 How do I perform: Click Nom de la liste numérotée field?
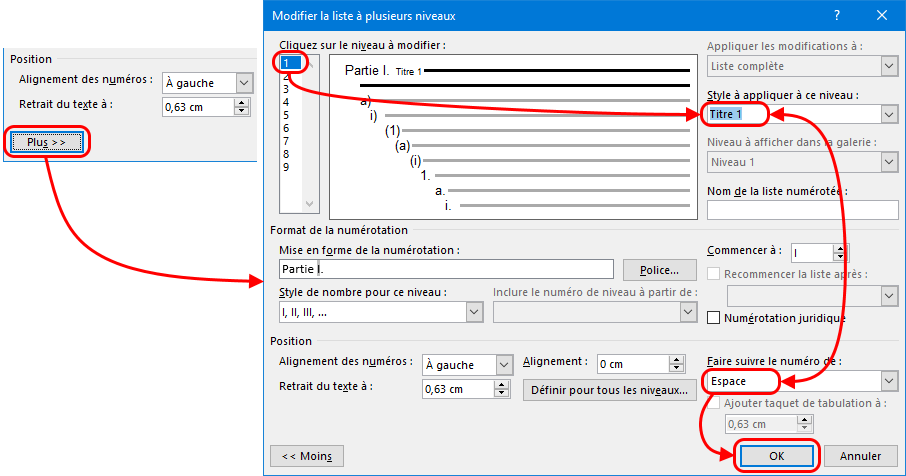click(x=802, y=210)
